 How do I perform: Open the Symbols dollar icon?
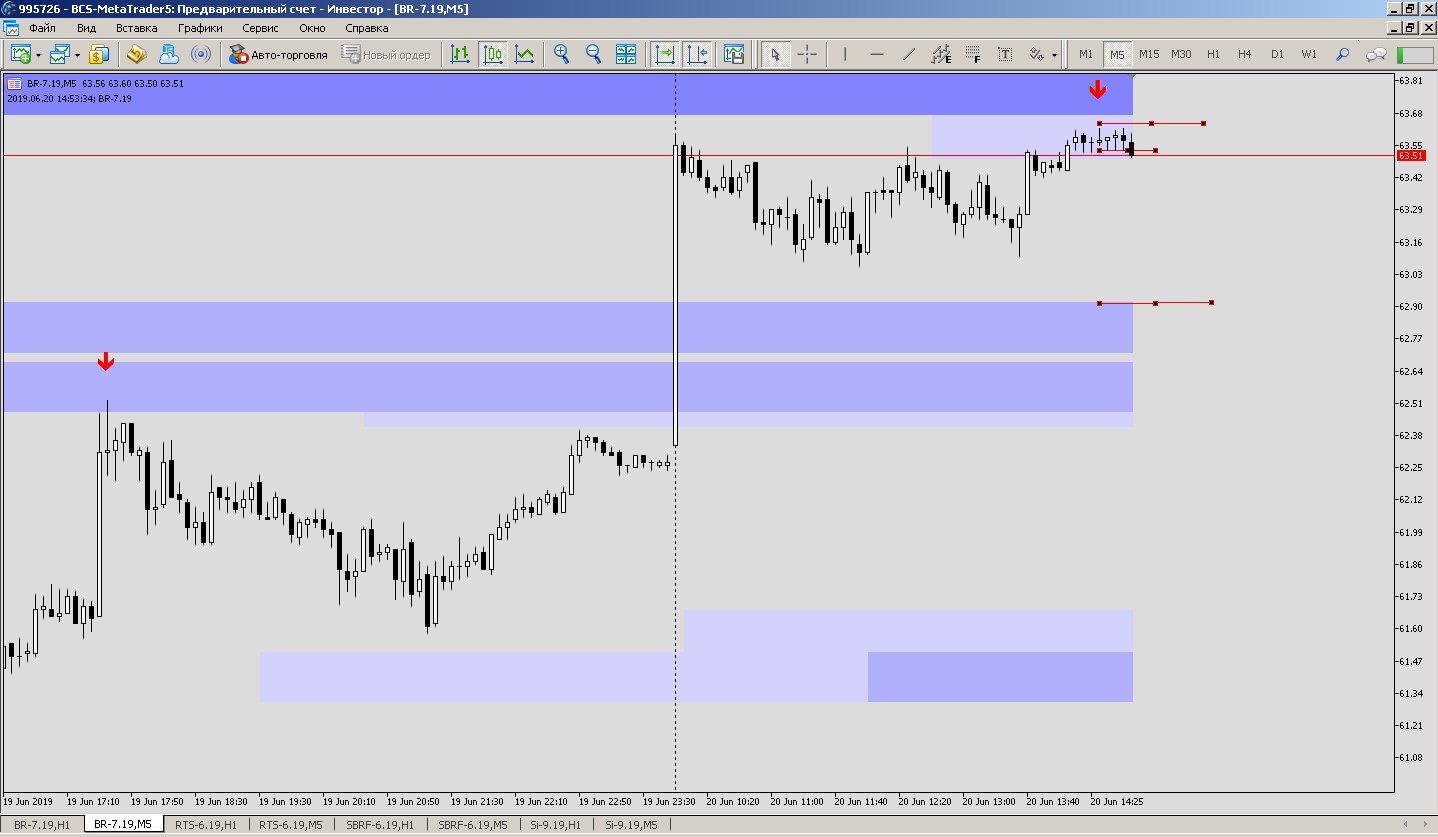pos(99,54)
